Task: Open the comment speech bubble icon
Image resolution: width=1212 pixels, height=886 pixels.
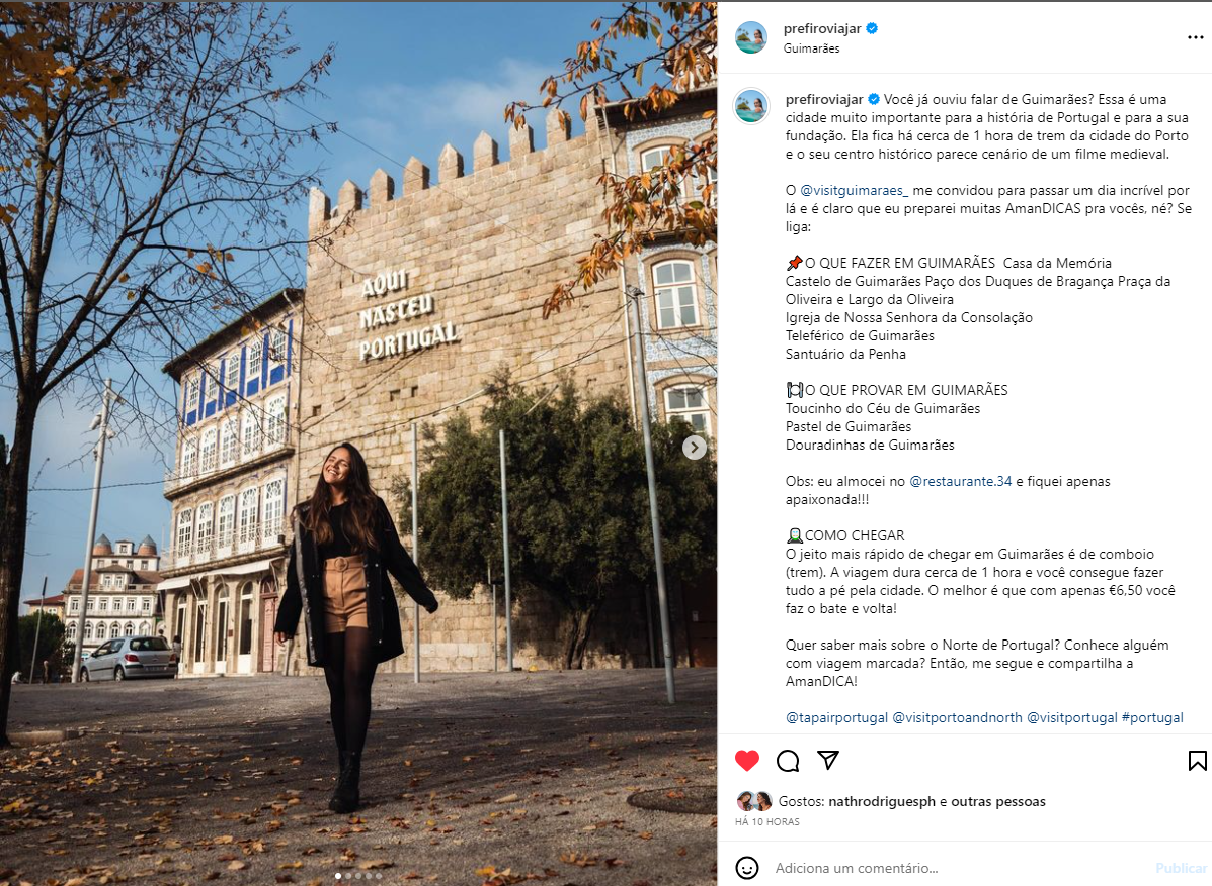Action: pos(788,761)
